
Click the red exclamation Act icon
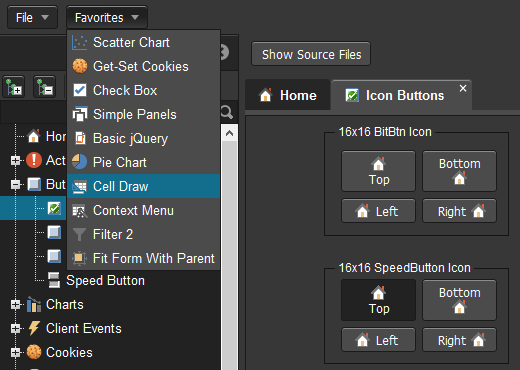pos(34,160)
